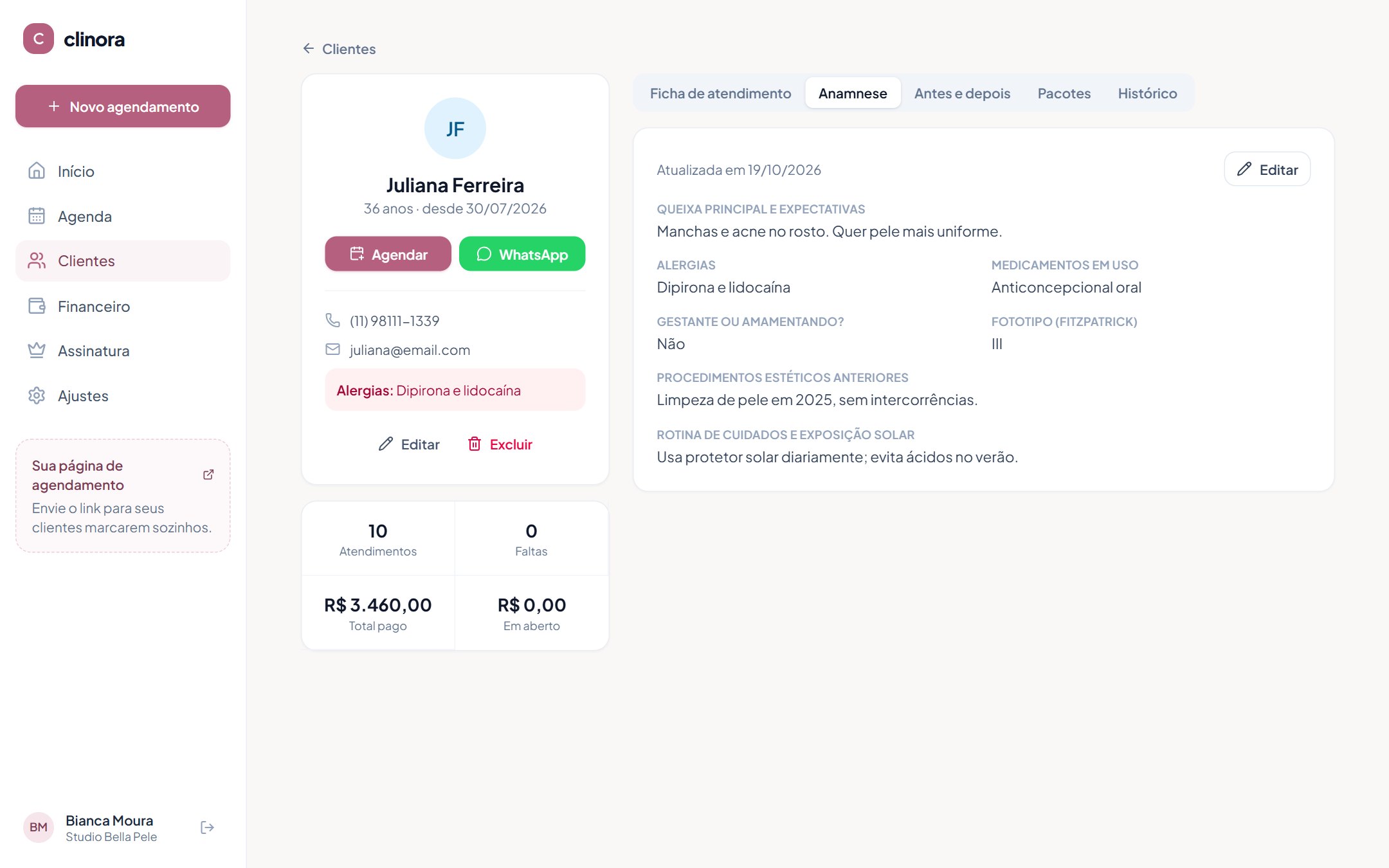Switch to Ficha de atendimento tab
This screenshot has width=1389, height=868.
point(720,93)
